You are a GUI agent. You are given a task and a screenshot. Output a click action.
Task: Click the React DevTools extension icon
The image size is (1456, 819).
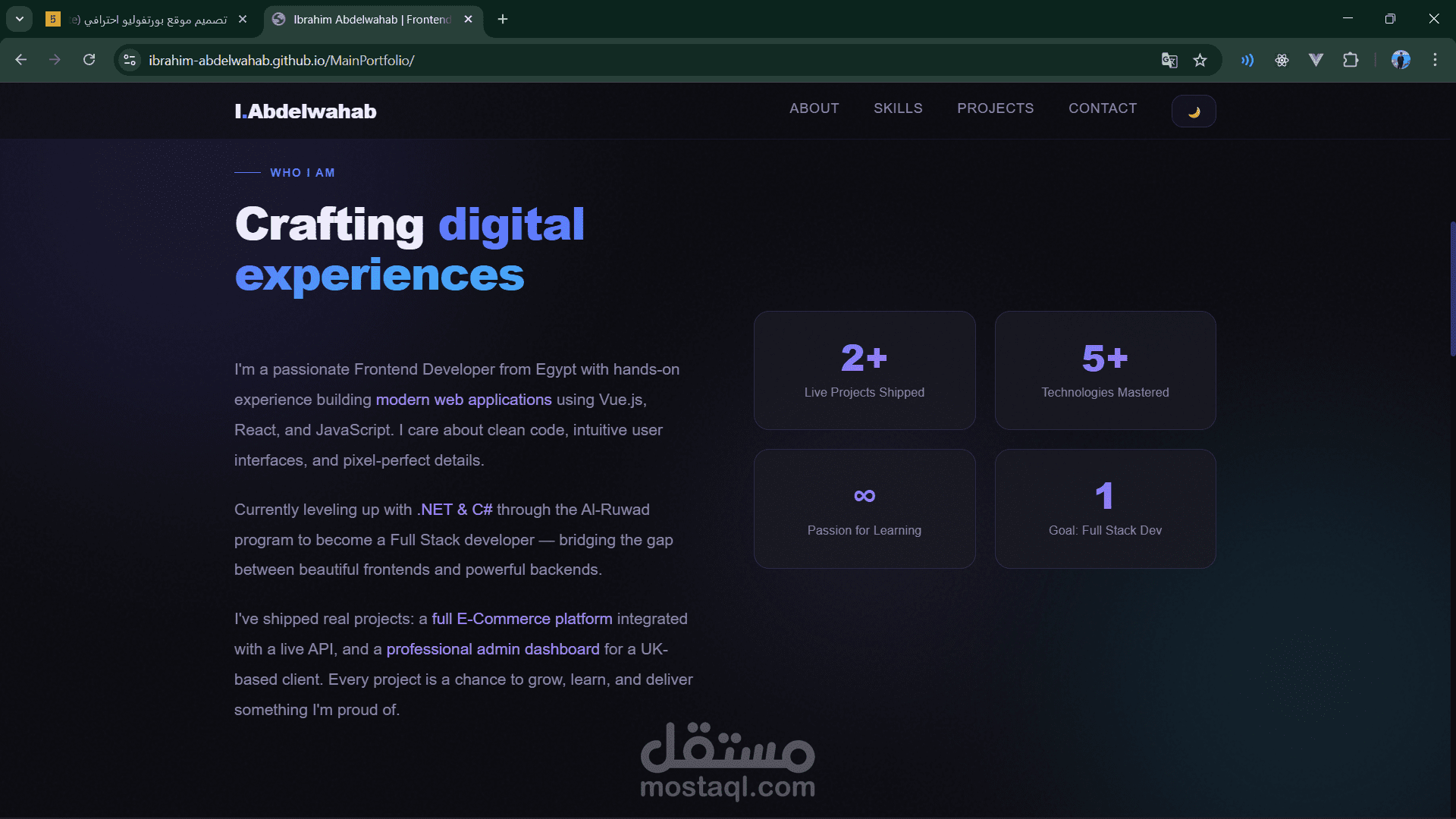1282,61
